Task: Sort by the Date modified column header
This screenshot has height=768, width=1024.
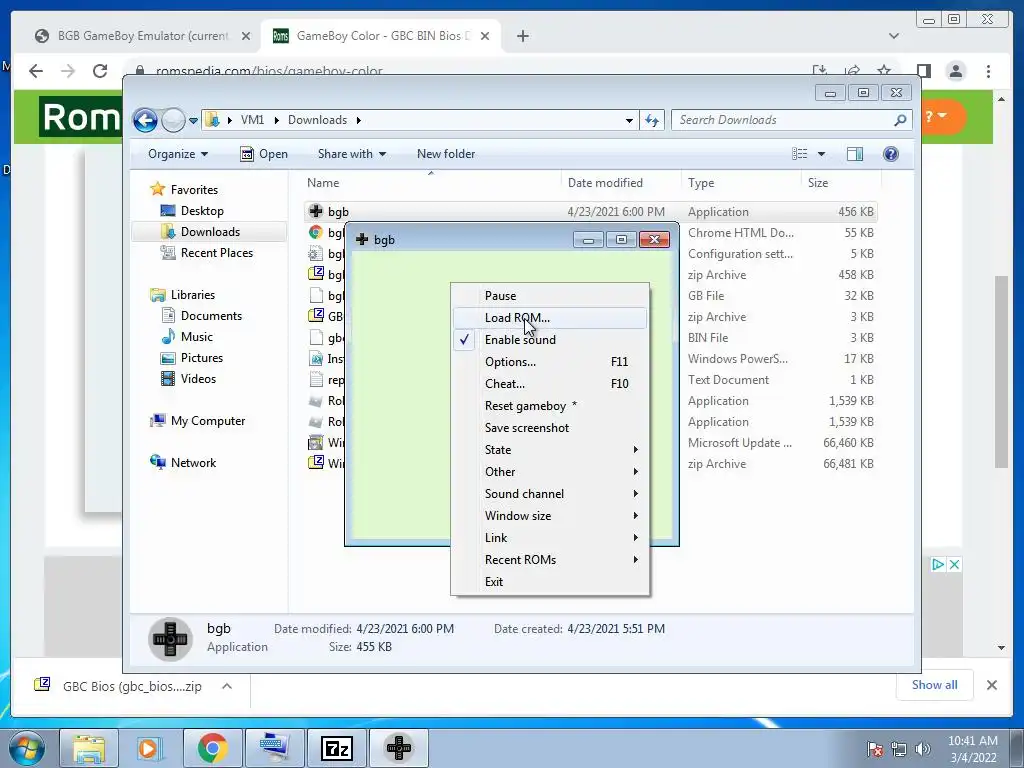Action: click(x=621, y=183)
